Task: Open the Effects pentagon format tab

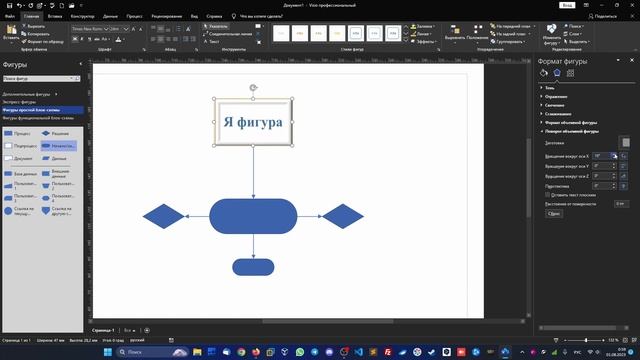Action: pyautogui.click(x=557, y=73)
